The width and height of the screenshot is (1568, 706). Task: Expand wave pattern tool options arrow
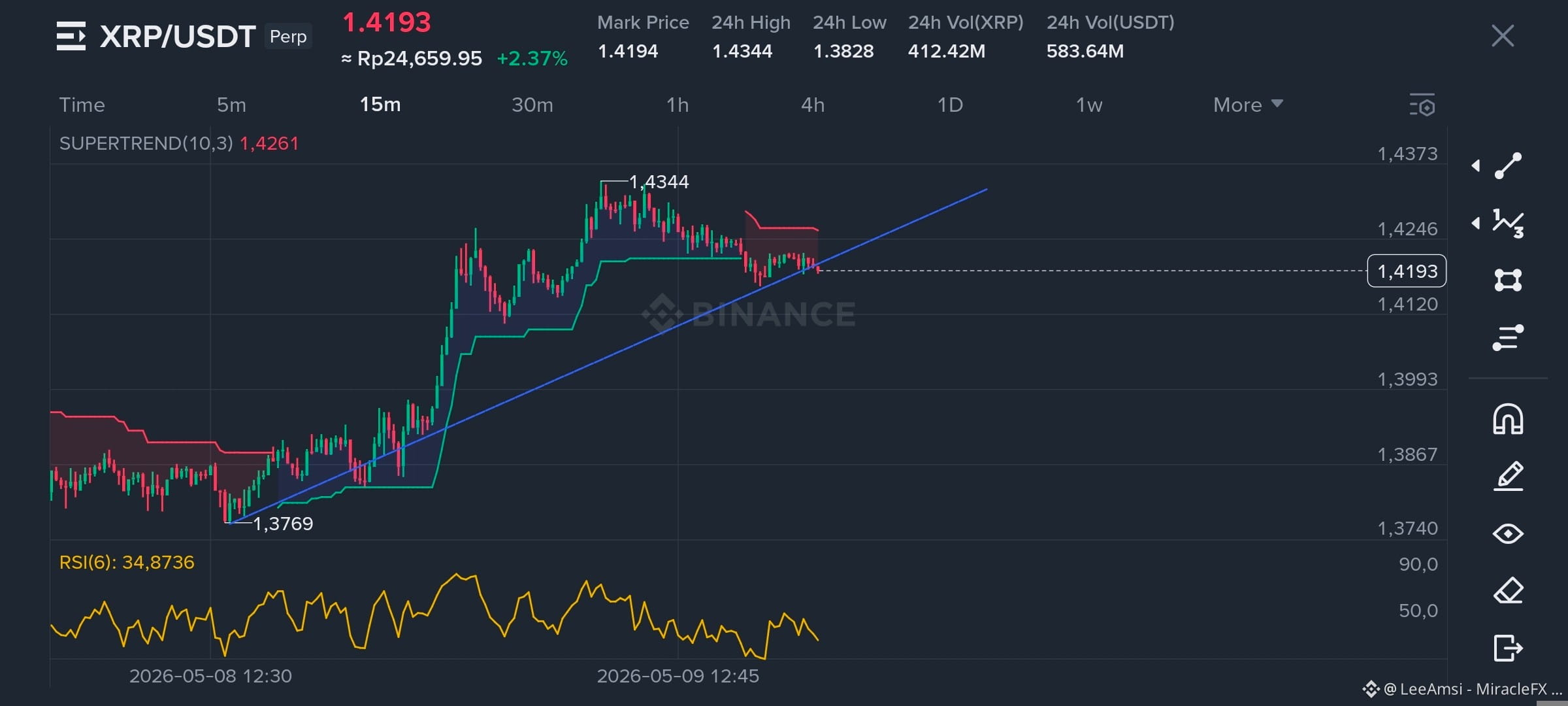pyautogui.click(x=1476, y=224)
